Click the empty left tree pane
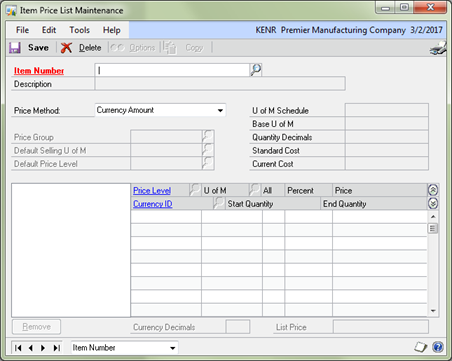 (x=71, y=250)
